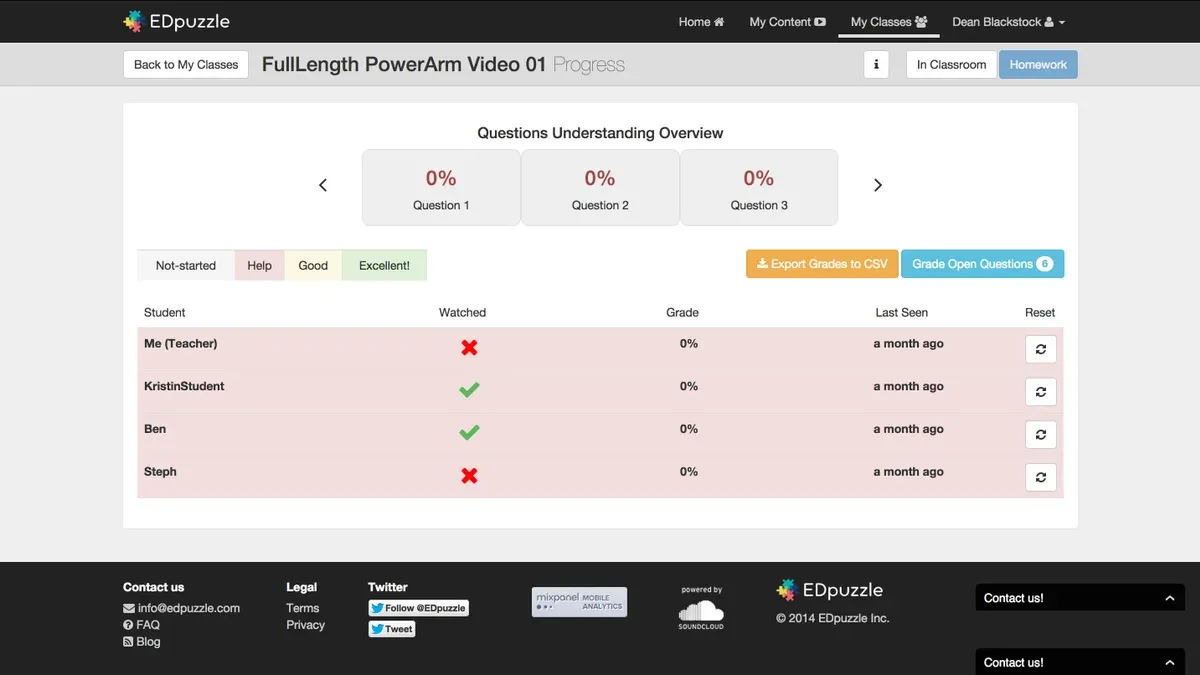
Task: Open Dean Blackstock account dropdown
Action: (x=1008, y=22)
